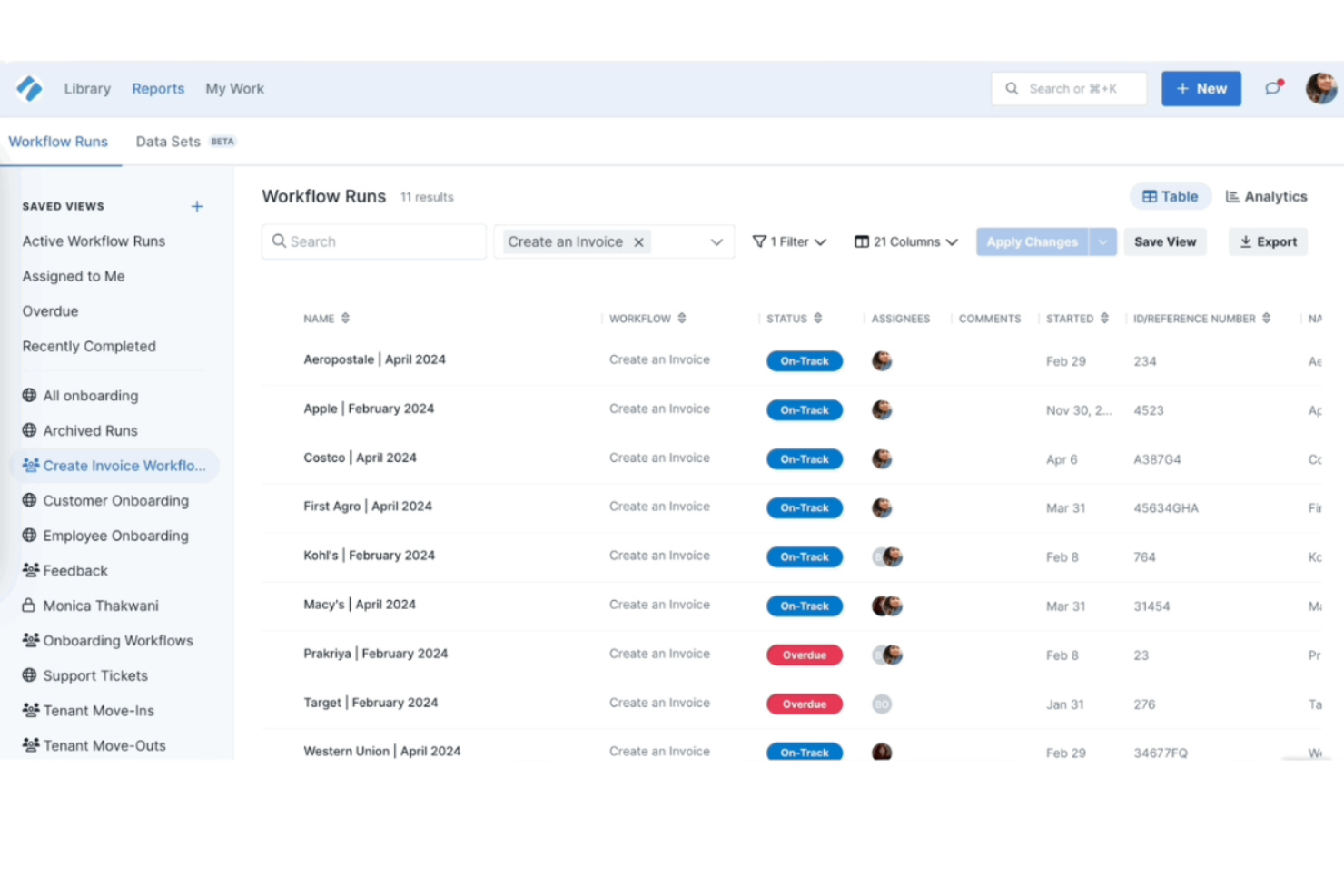Open the 21 Columns dropdown
The image size is (1344, 896).
906,242
